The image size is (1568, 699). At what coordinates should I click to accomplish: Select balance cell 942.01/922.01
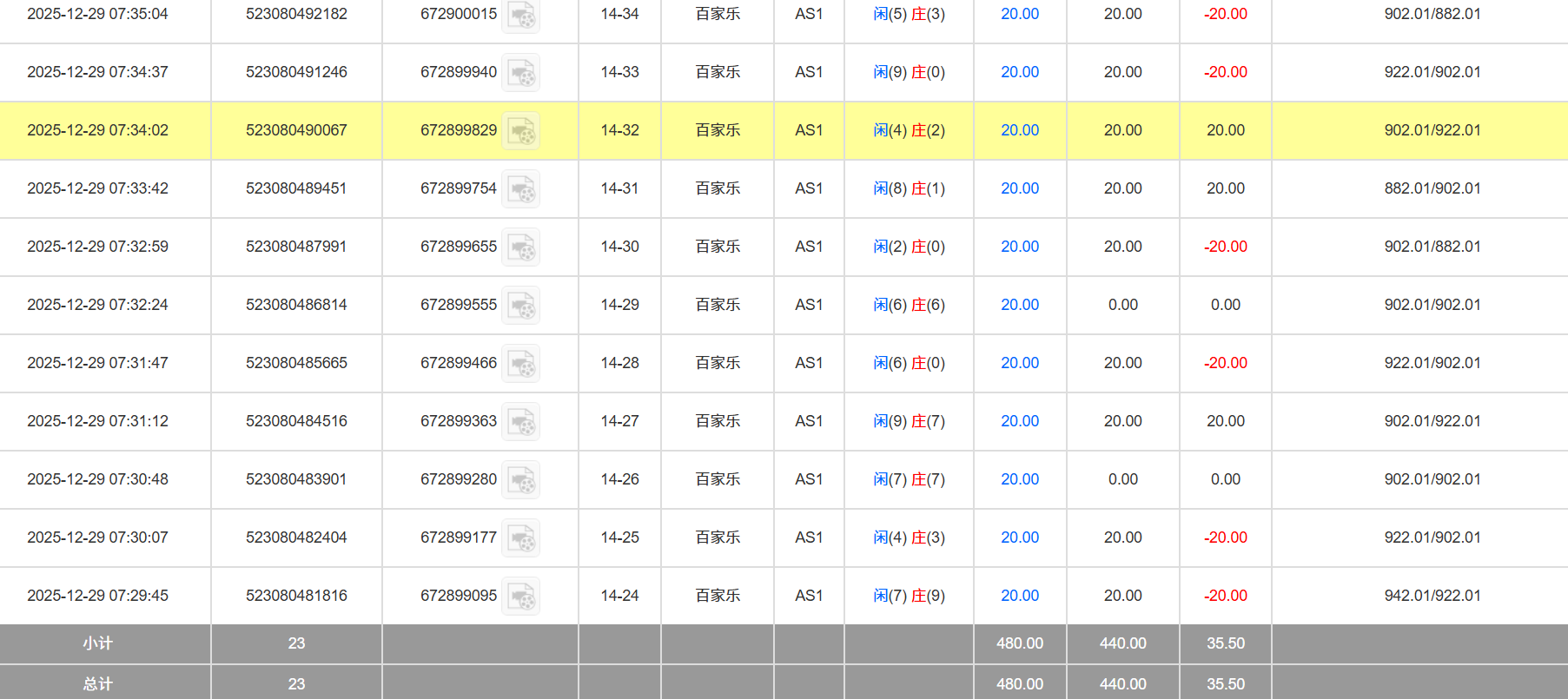(1432, 596)
